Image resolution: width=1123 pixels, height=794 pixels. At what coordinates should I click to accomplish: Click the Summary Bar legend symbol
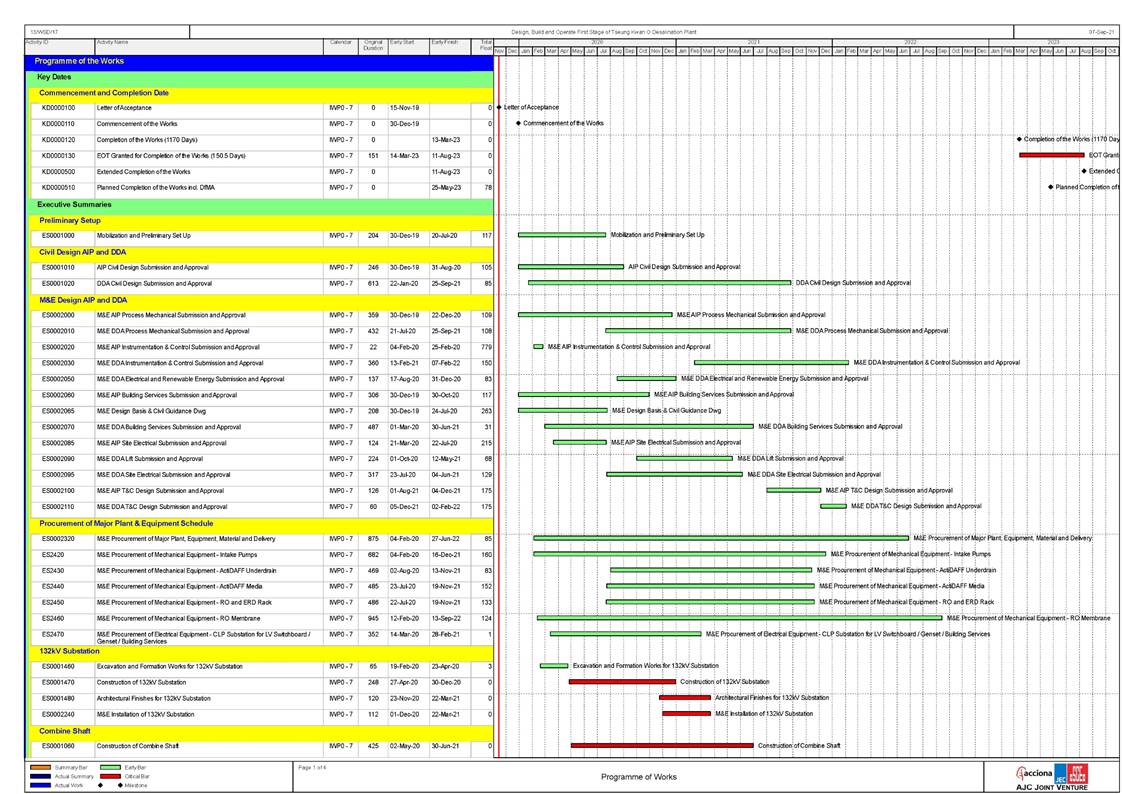42,767
